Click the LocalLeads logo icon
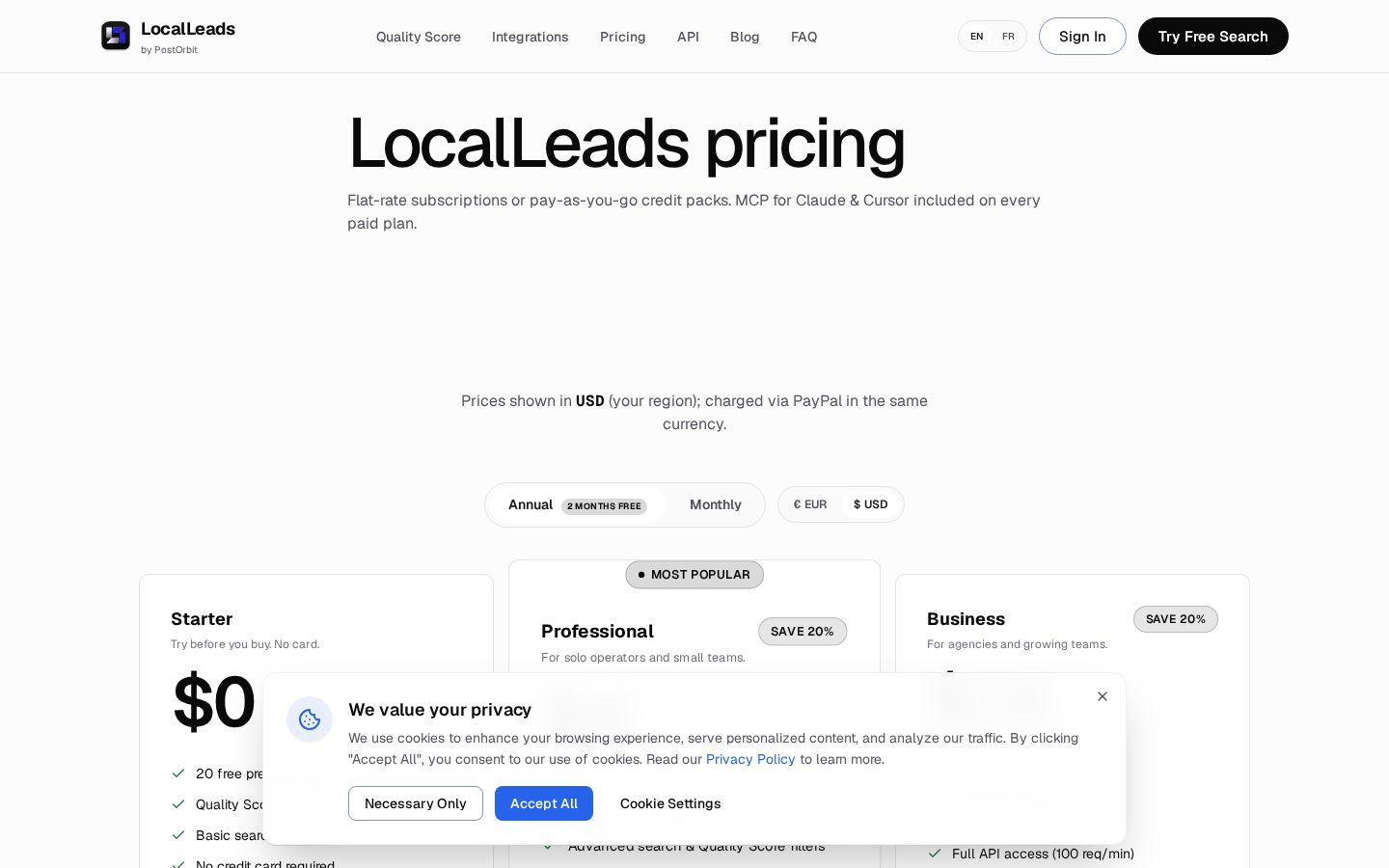Viewport: 1389px width, 868px height. pyautogui.click(x=116, y=36)
